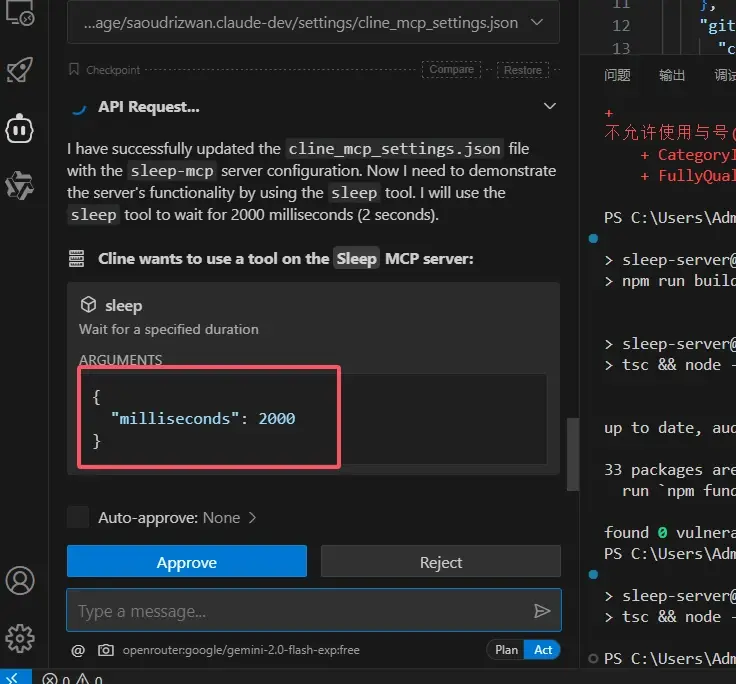Screen dimensions: 736x684
Task: Expand the cline_mcp_settings.json path dropdown
Action: tap(537, 22)
